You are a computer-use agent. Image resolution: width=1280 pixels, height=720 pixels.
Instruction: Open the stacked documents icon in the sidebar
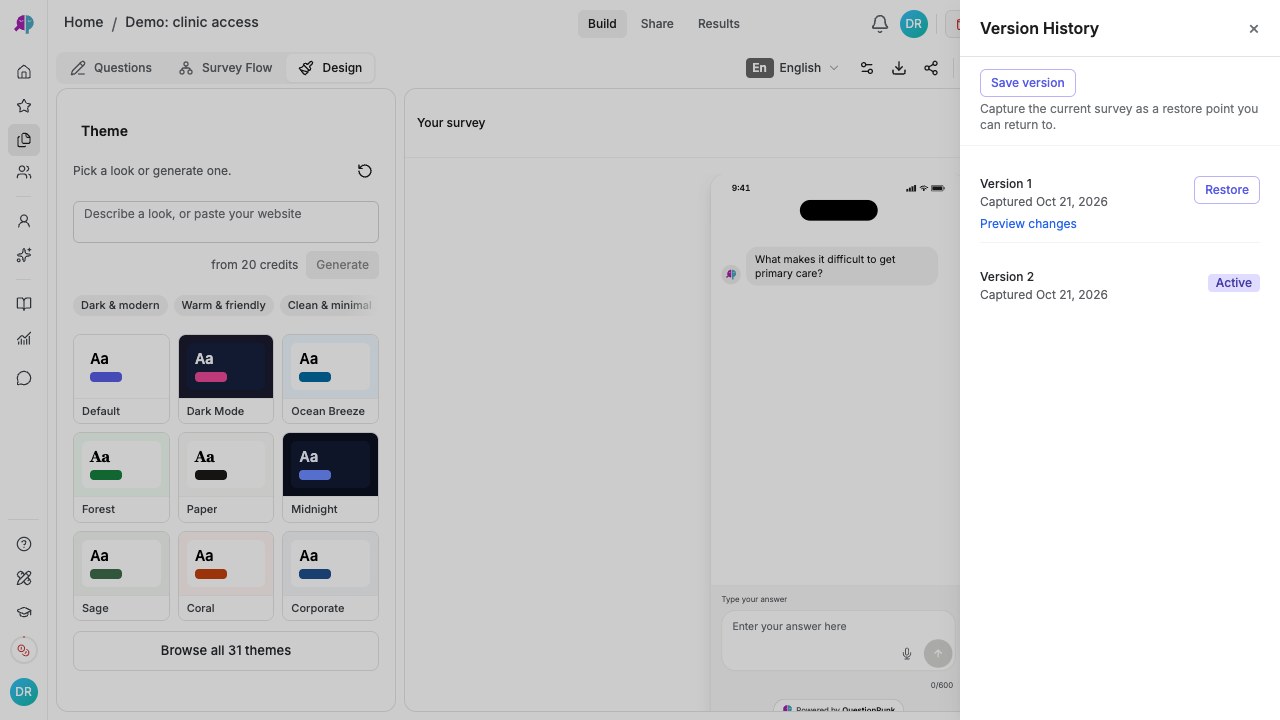(24, 140)
